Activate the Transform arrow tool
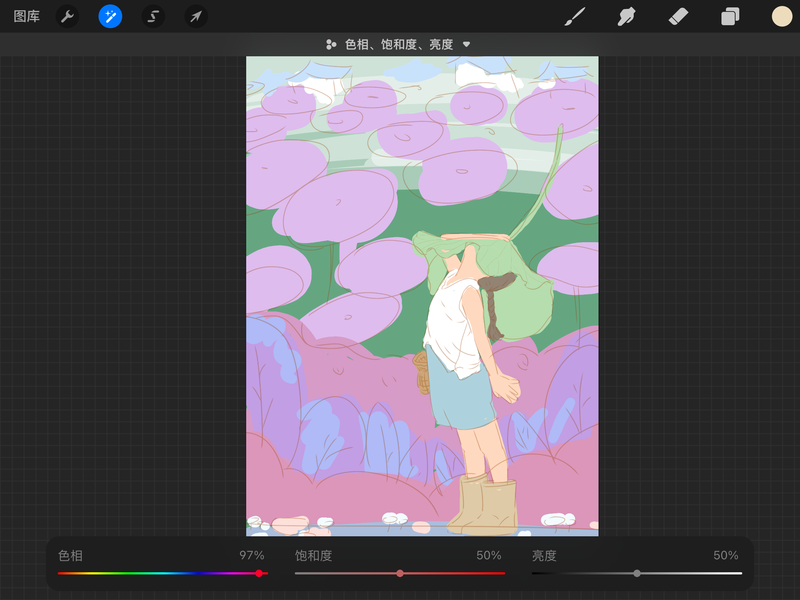This screenshot has height=600, width=800. point(196,16)
